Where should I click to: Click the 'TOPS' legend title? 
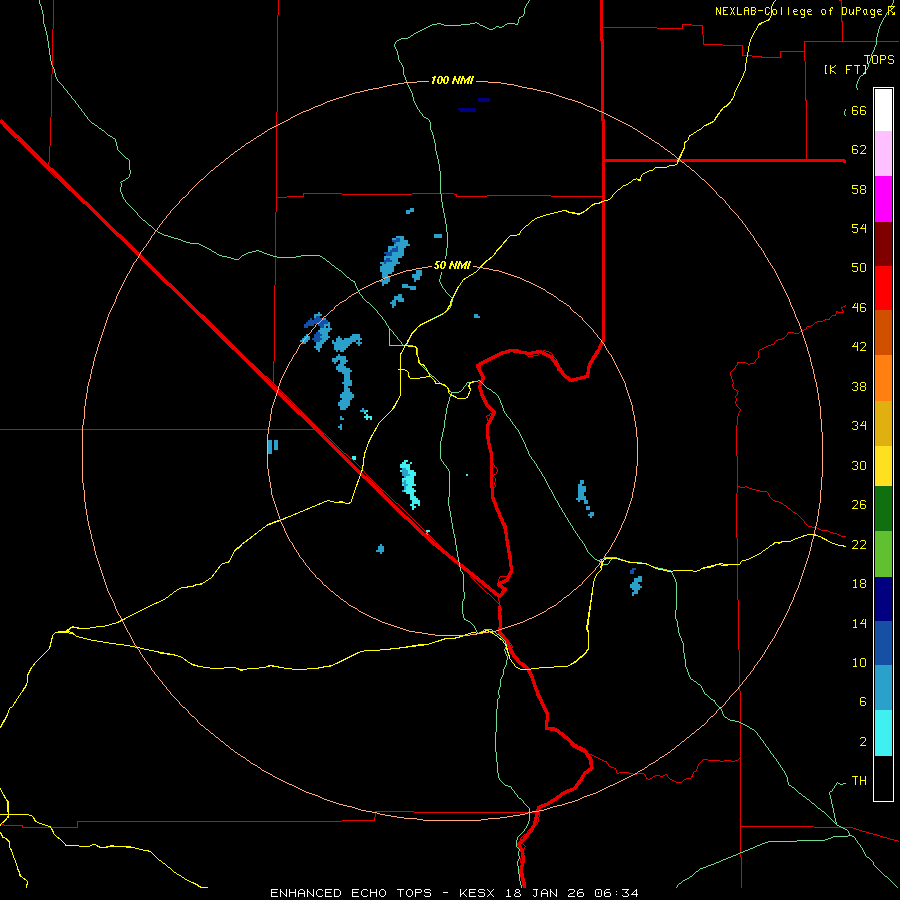pyautogui.click(x=879, y=59)
